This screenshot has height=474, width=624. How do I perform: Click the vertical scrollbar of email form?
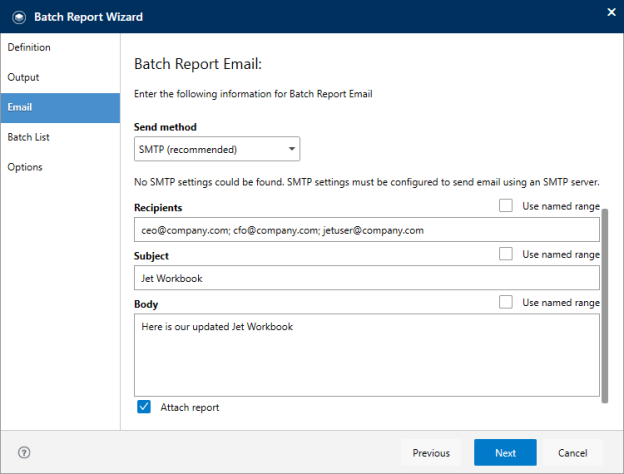pos(604,306)
